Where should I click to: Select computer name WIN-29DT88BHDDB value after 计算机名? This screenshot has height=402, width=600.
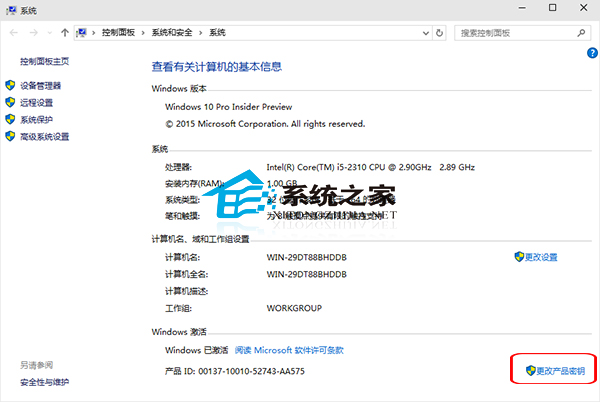click(x=307, y=257)
